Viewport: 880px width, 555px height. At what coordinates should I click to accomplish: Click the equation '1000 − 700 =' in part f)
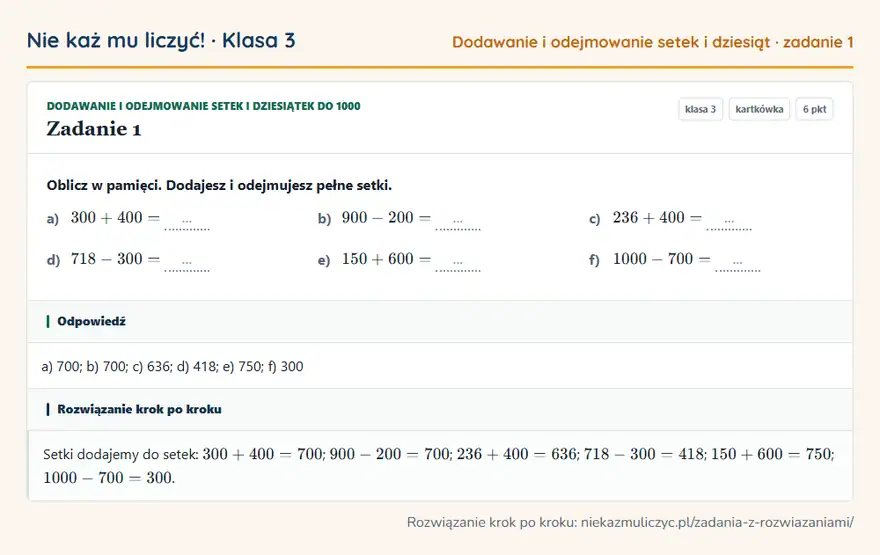[x=662, y=259]
